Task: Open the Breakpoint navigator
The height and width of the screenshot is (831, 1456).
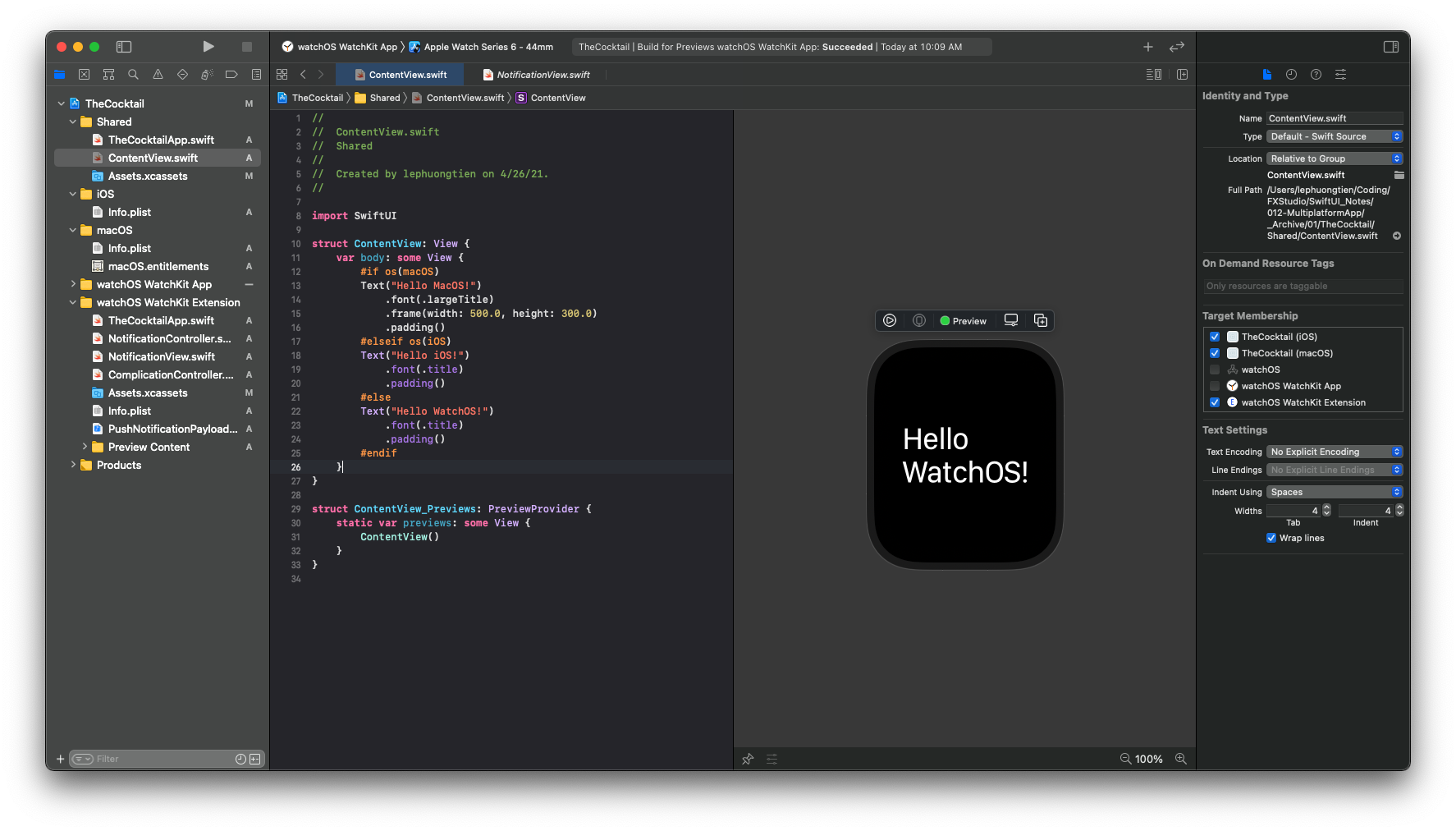Action: coord(231,75)
